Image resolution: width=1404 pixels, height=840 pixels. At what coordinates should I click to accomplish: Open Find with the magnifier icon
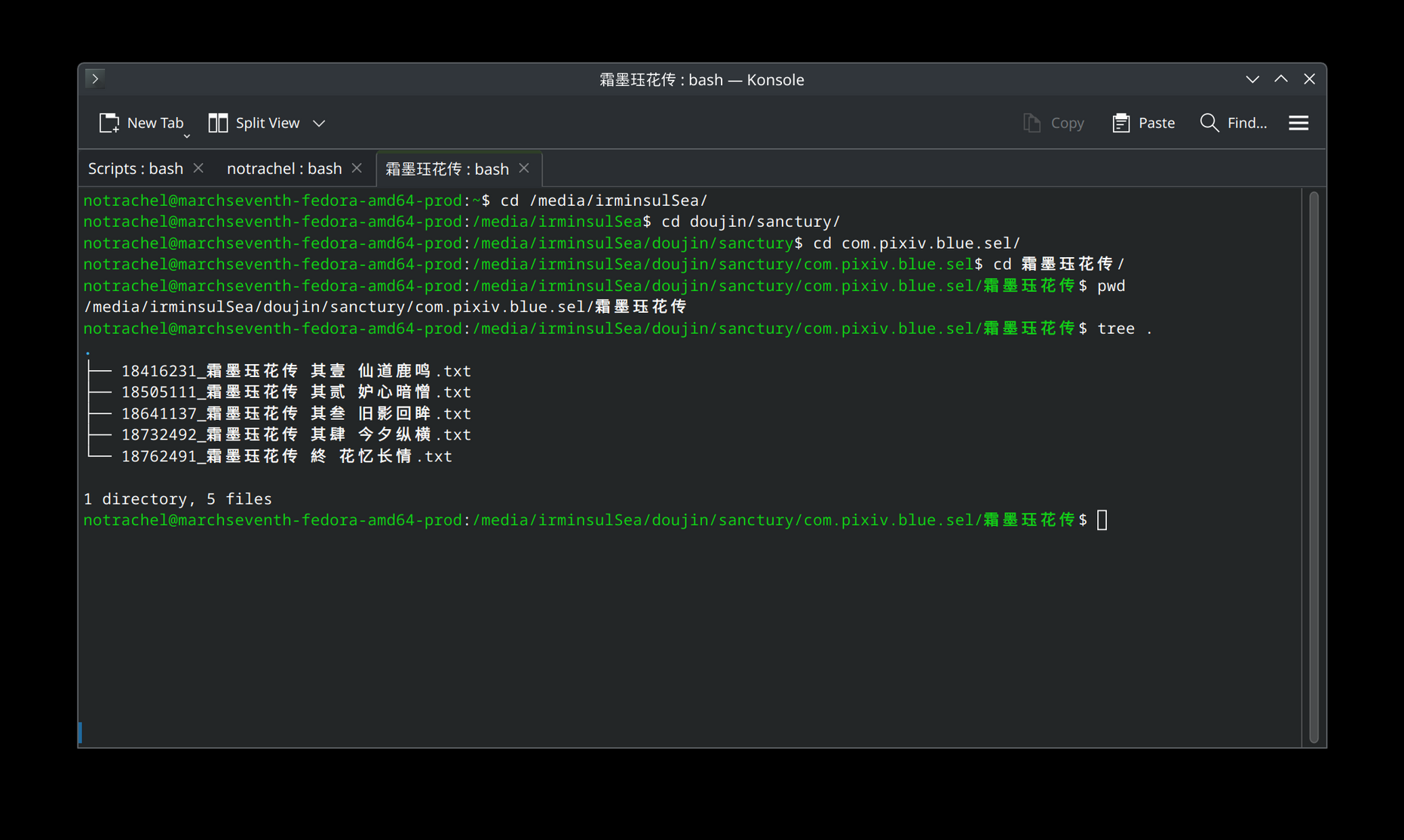[x=1209, y=123]
